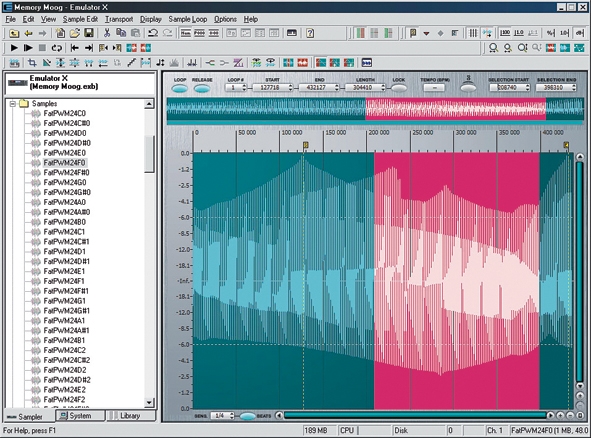Click the SELECTION END spinner arrows

[x=574, y=87]
